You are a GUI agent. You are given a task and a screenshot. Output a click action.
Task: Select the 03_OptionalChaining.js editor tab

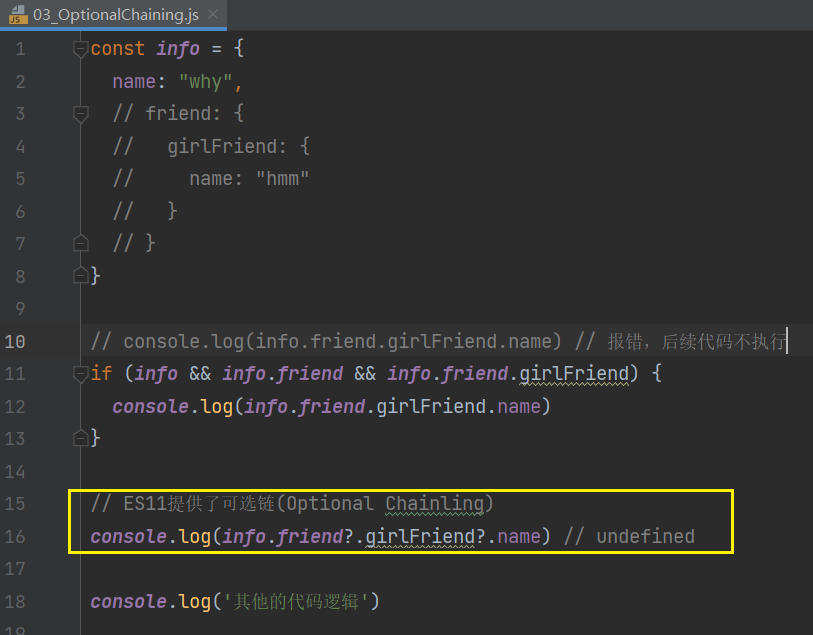(113, 15)
